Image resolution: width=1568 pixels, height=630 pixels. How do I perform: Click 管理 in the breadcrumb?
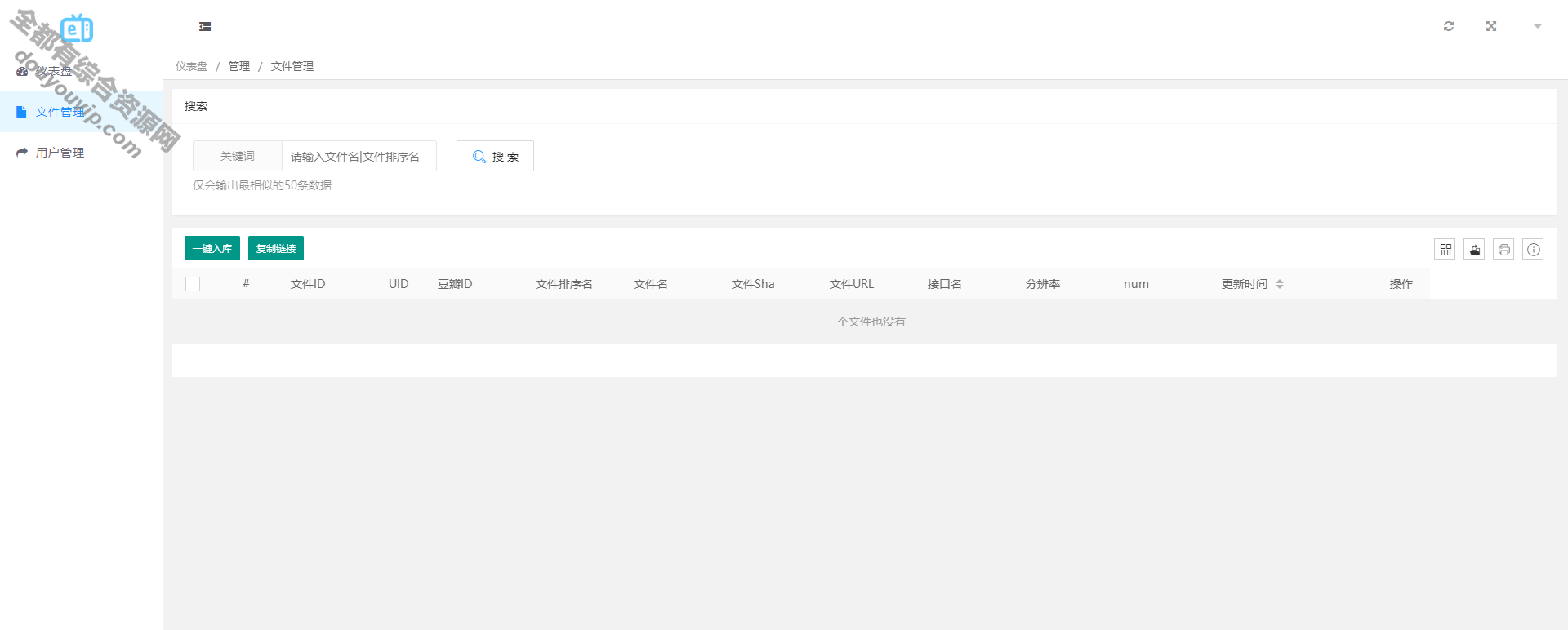(x=239, y=66)
